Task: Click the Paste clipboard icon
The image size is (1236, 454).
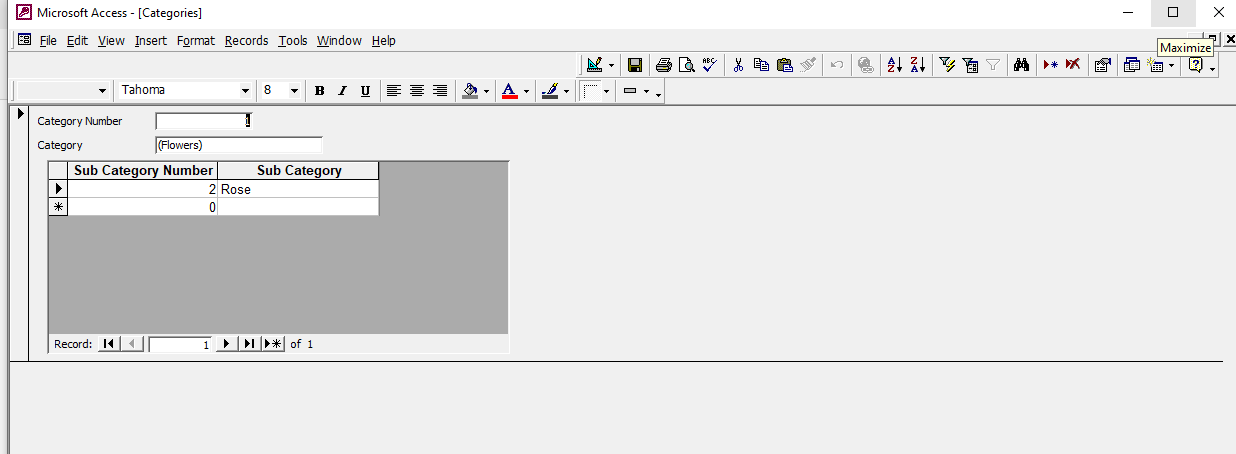Action: point(784,65)
